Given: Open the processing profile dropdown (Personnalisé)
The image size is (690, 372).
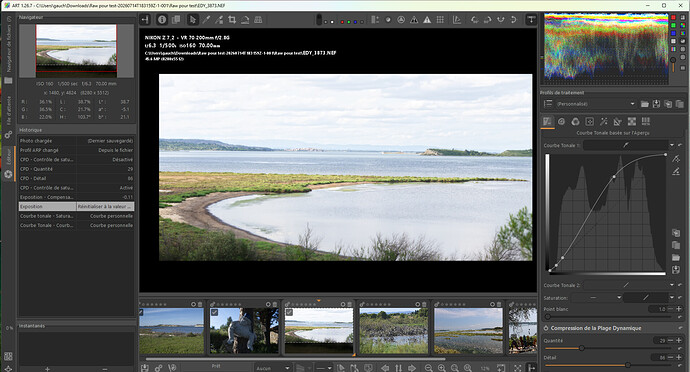Looking at the screenshot, I should coord(591,104).
